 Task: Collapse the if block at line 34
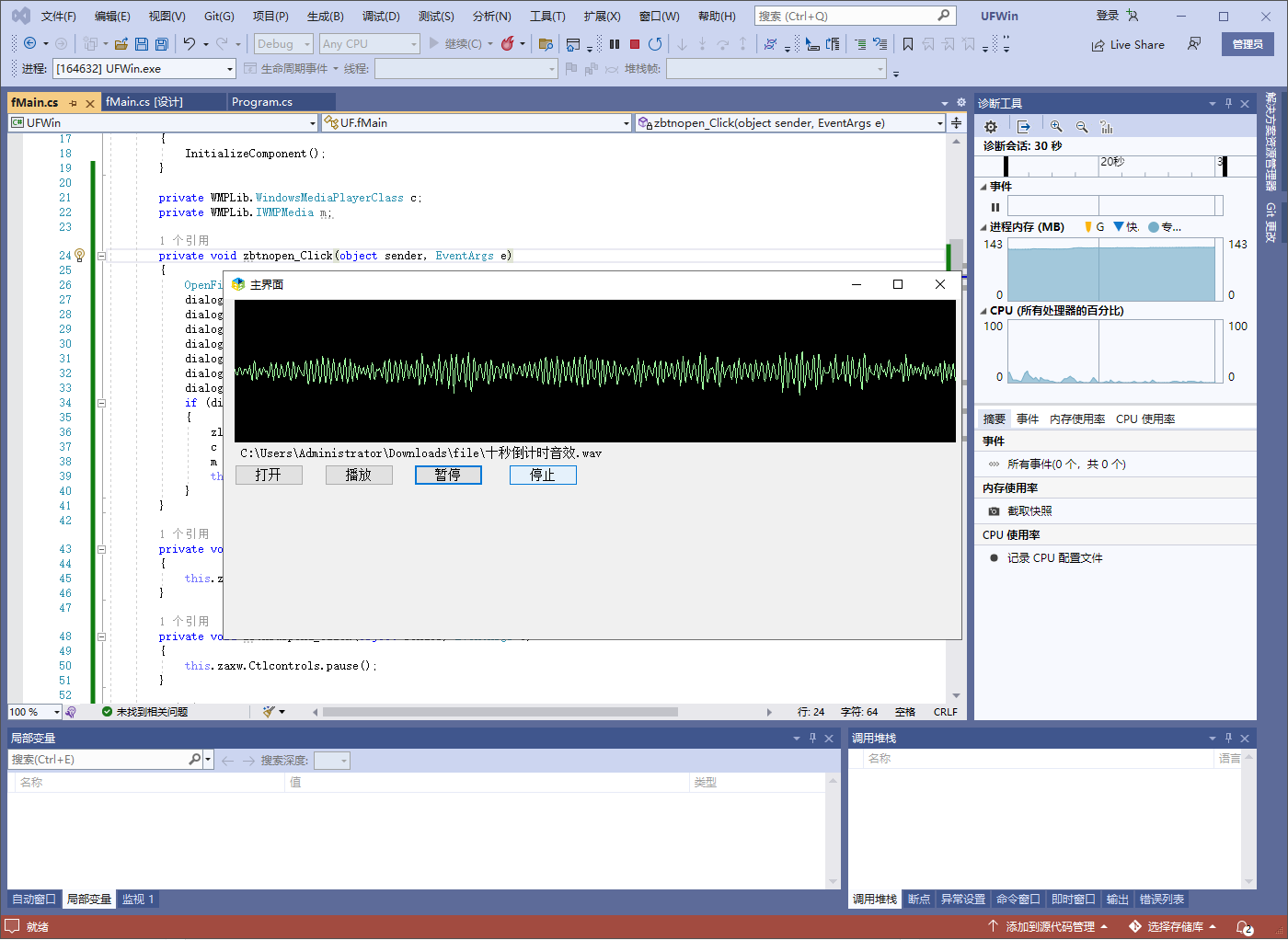[101, 403]
